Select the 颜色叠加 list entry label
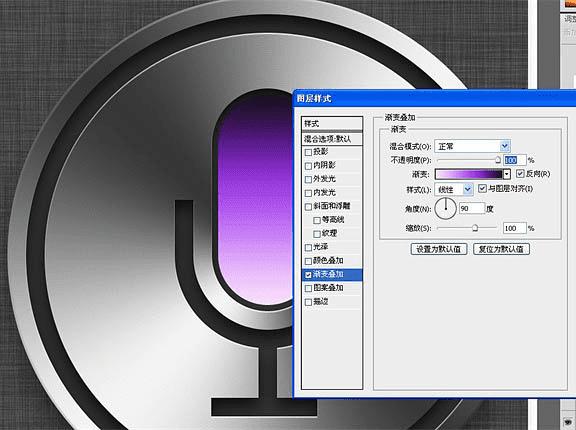This screenshot has height=430, width=576. (328, 261)
